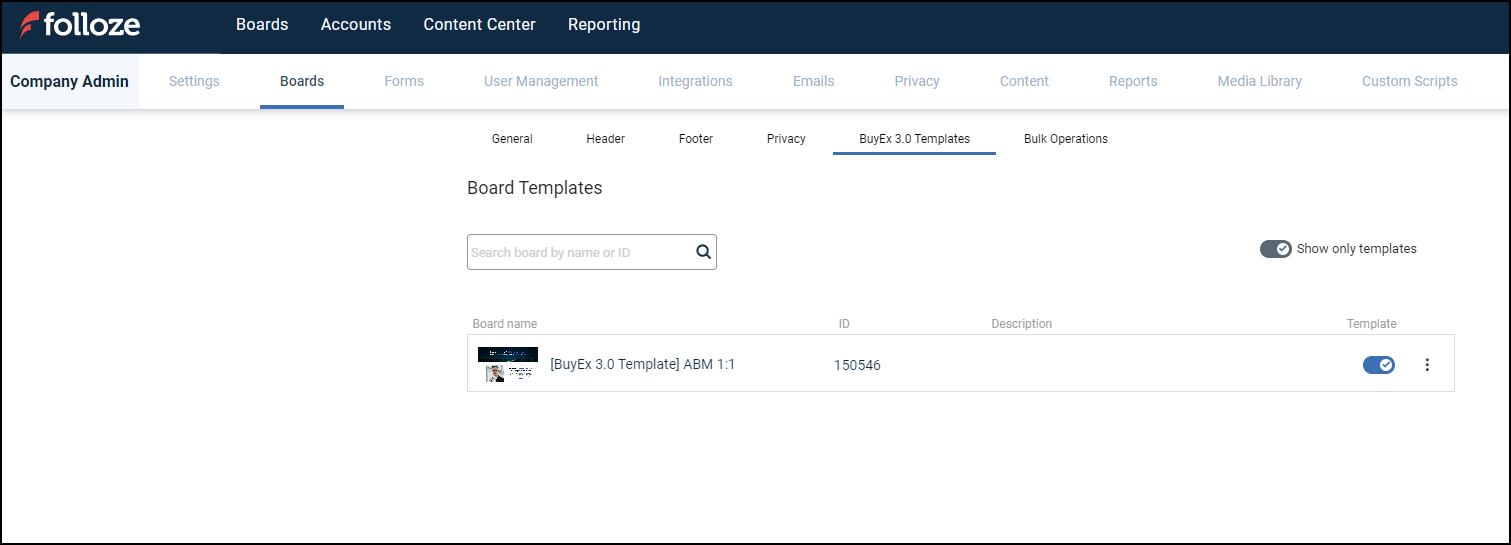Open the three-dot menu for ABM 1:1
1511x545 pixels.
click(x=1426, y=365)
